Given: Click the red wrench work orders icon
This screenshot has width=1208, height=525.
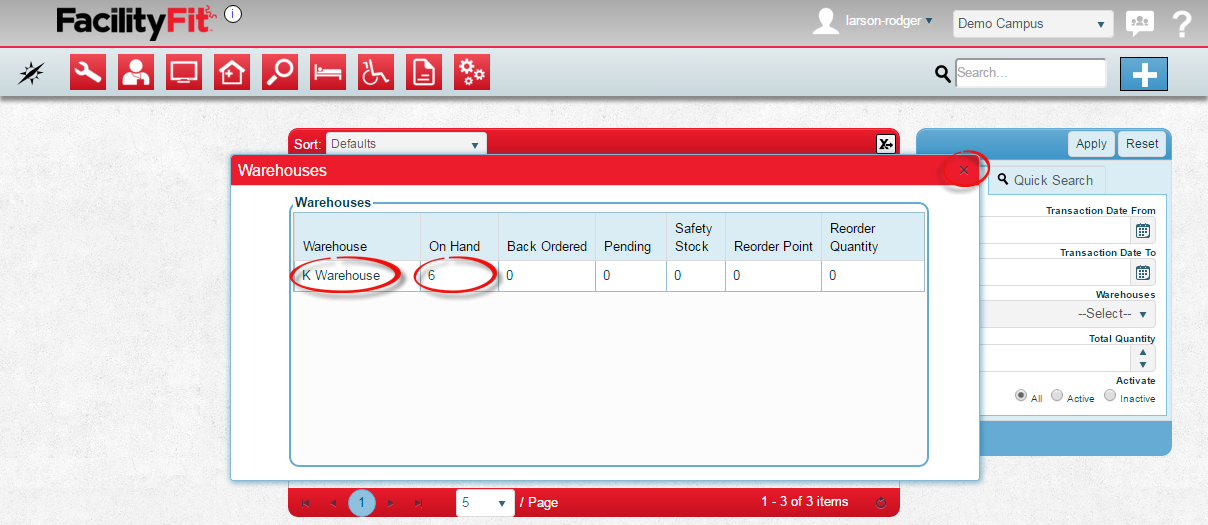Looking at the screenshot, I should pos(88,72).
